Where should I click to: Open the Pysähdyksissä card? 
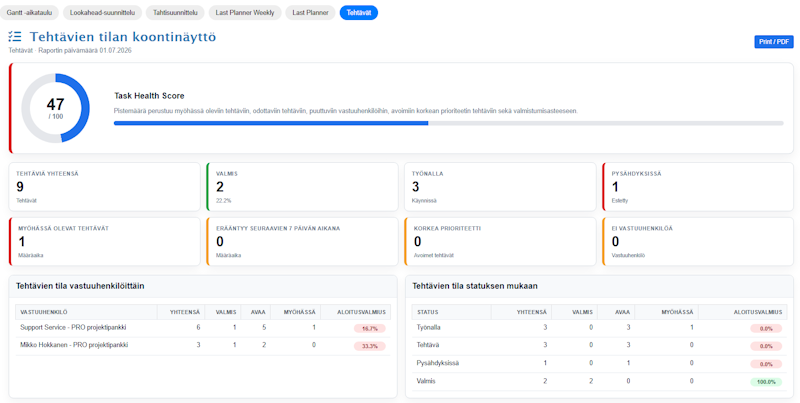(x=698, y=187)
